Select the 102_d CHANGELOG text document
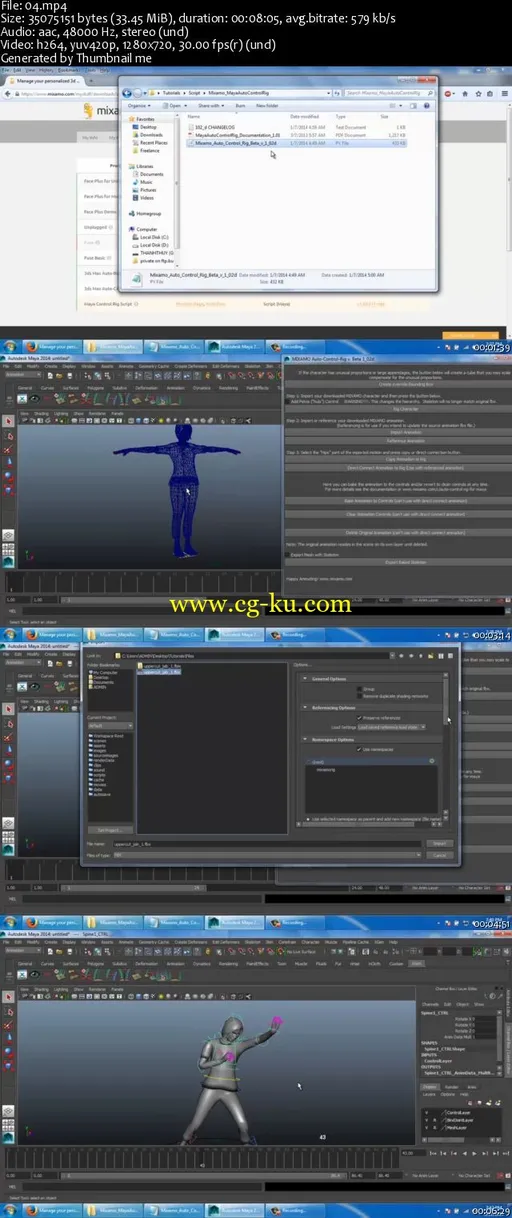 point(217,127)
